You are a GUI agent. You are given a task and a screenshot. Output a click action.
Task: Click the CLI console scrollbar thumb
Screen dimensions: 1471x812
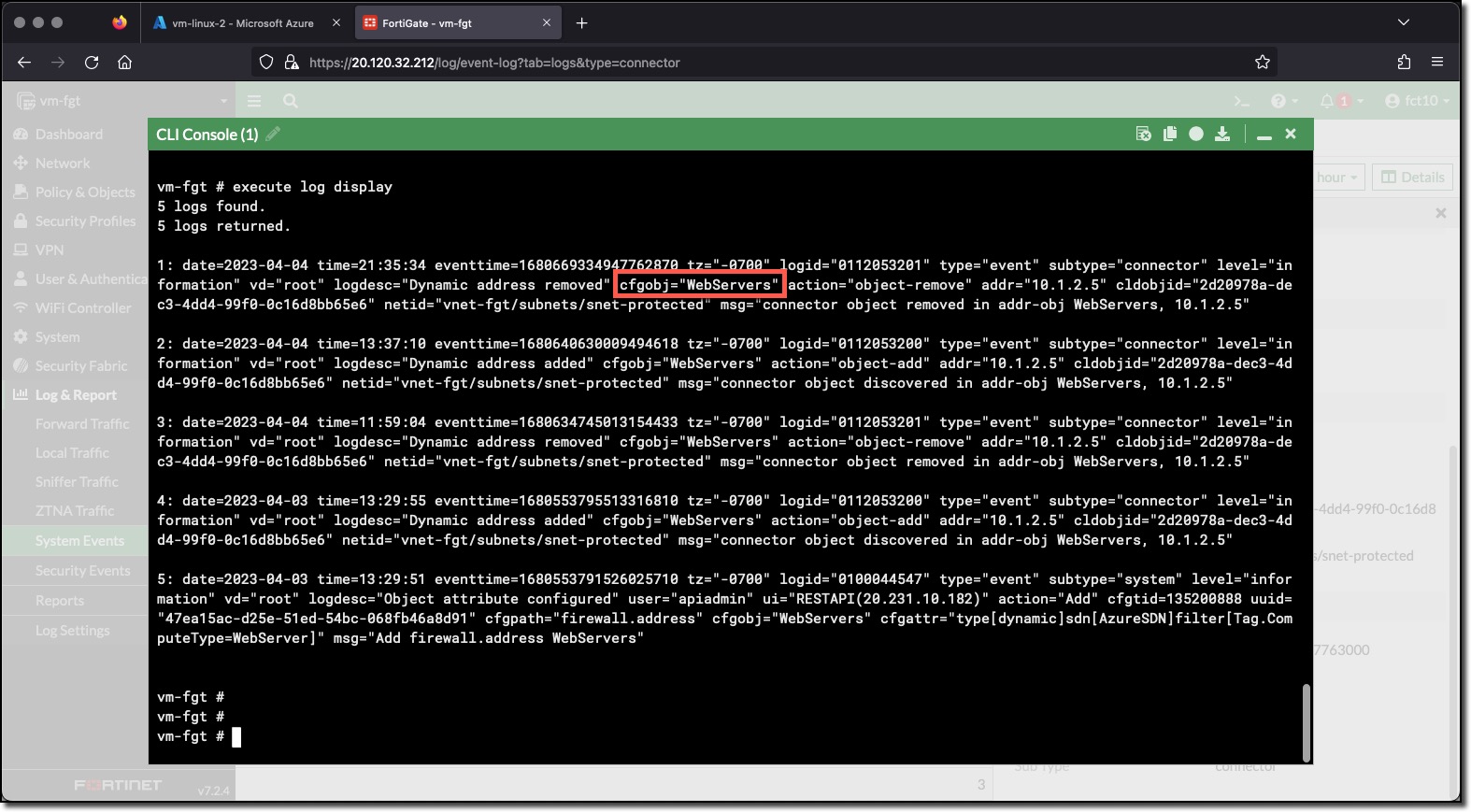click(1306, 721)
